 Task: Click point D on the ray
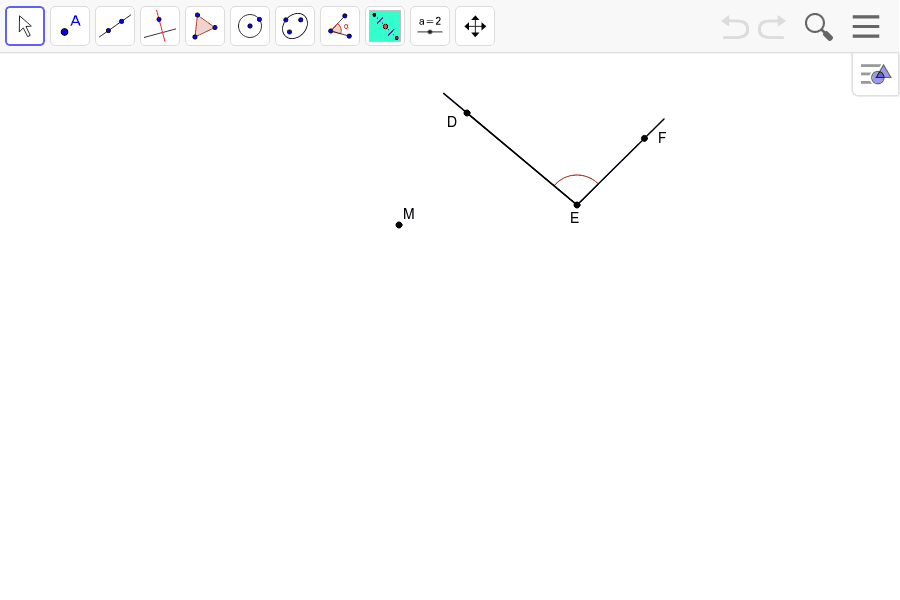(467, 113)
